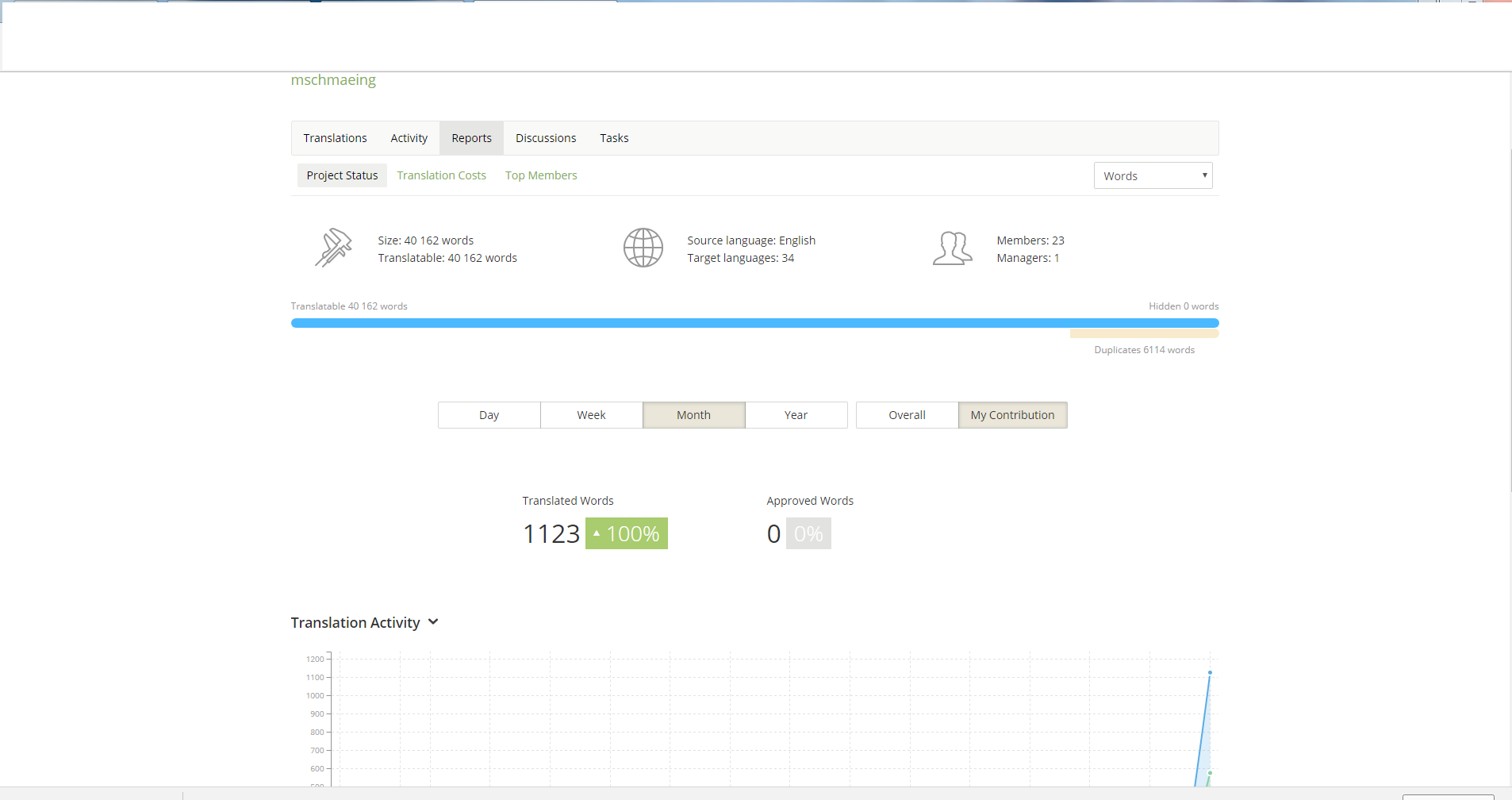
Task: Click the blue translatable words progress bar
Action: (754, 323)
